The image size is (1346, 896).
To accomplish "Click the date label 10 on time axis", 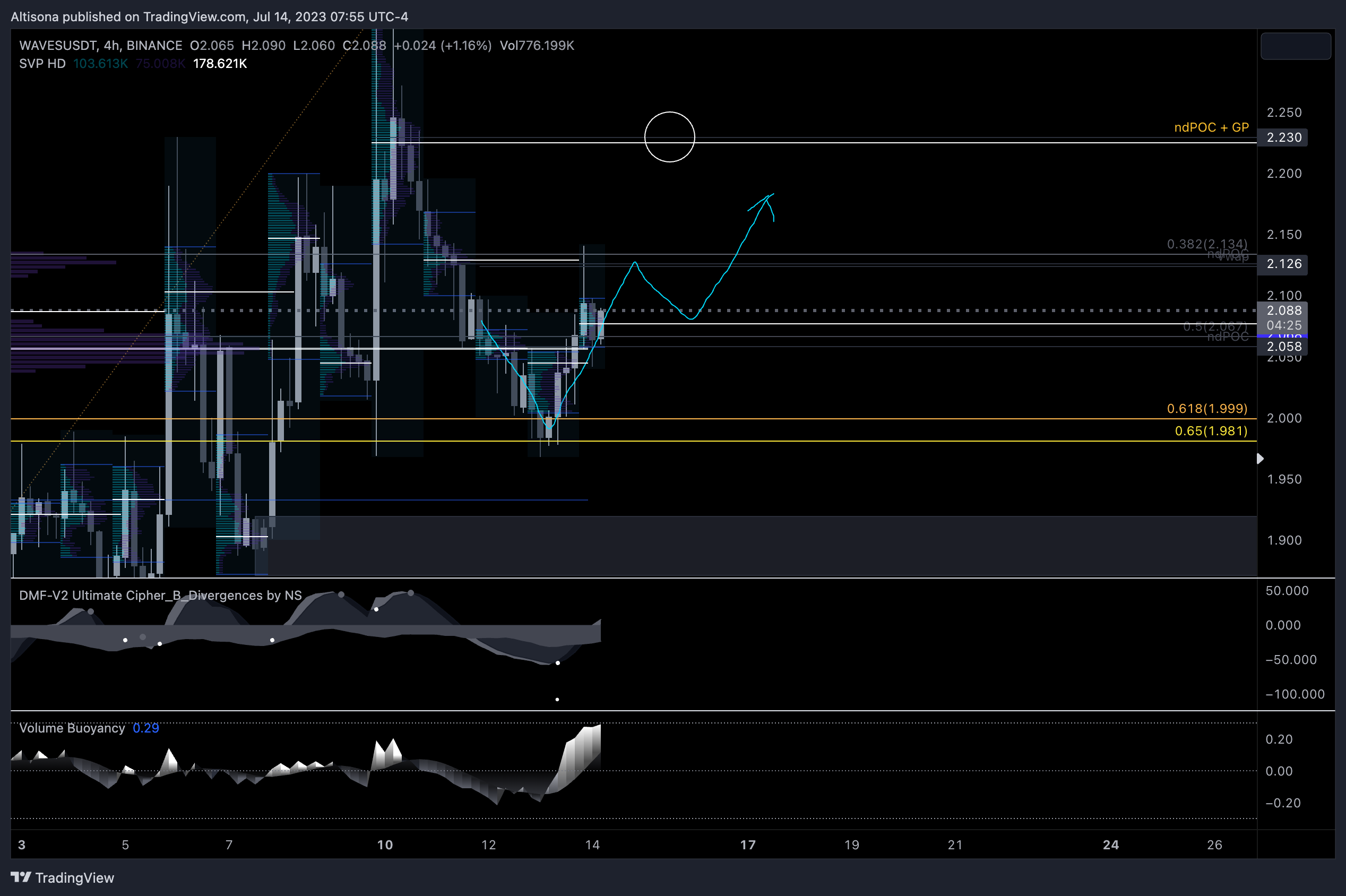I will (385, 845).
